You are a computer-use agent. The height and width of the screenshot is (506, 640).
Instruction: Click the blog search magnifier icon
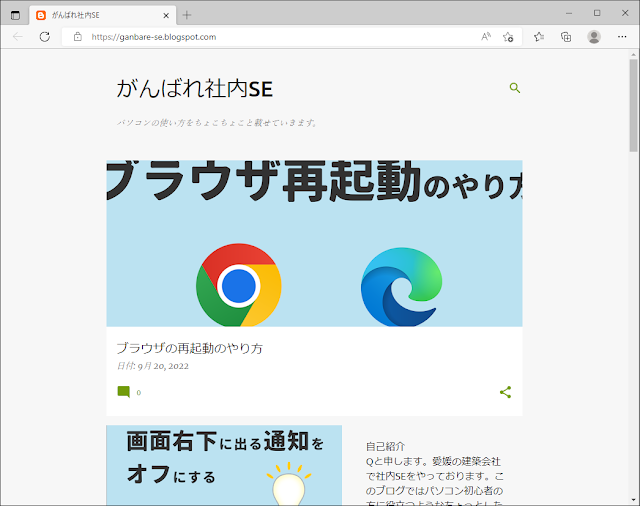pyautogui.click(x=515, y=88)
